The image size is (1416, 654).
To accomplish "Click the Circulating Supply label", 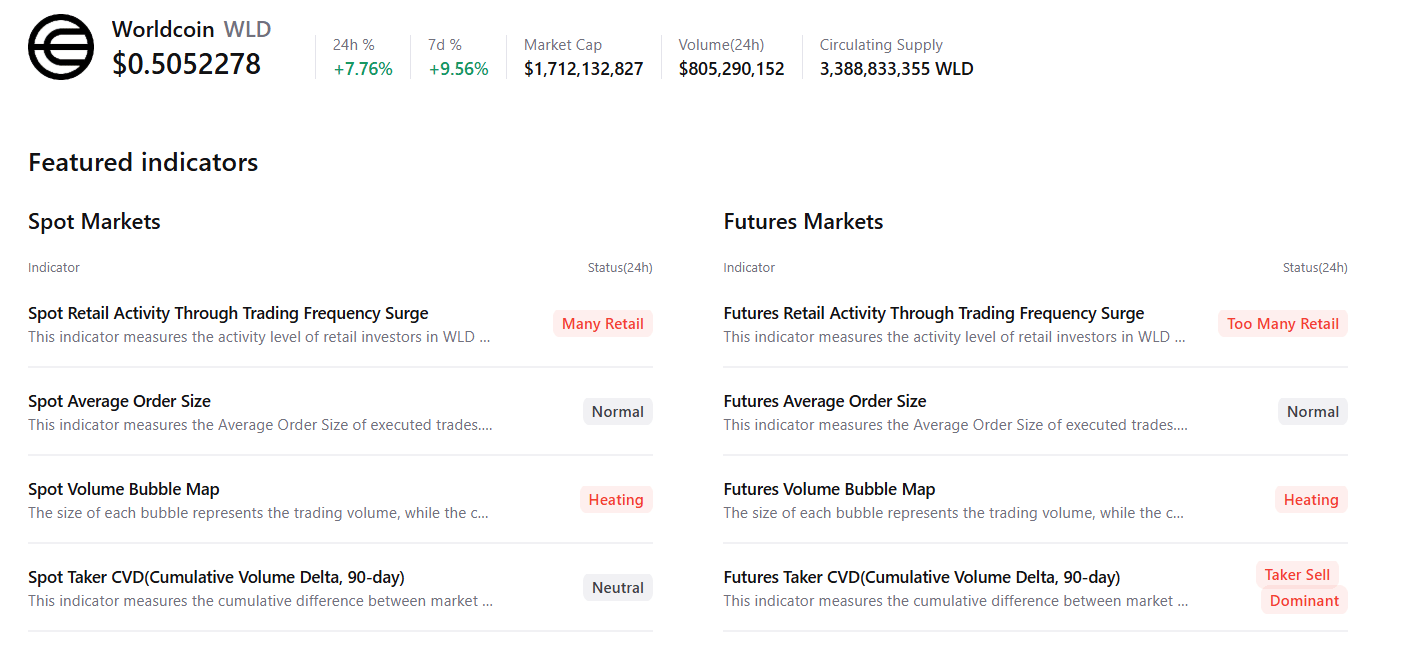I will click(881, 45).
